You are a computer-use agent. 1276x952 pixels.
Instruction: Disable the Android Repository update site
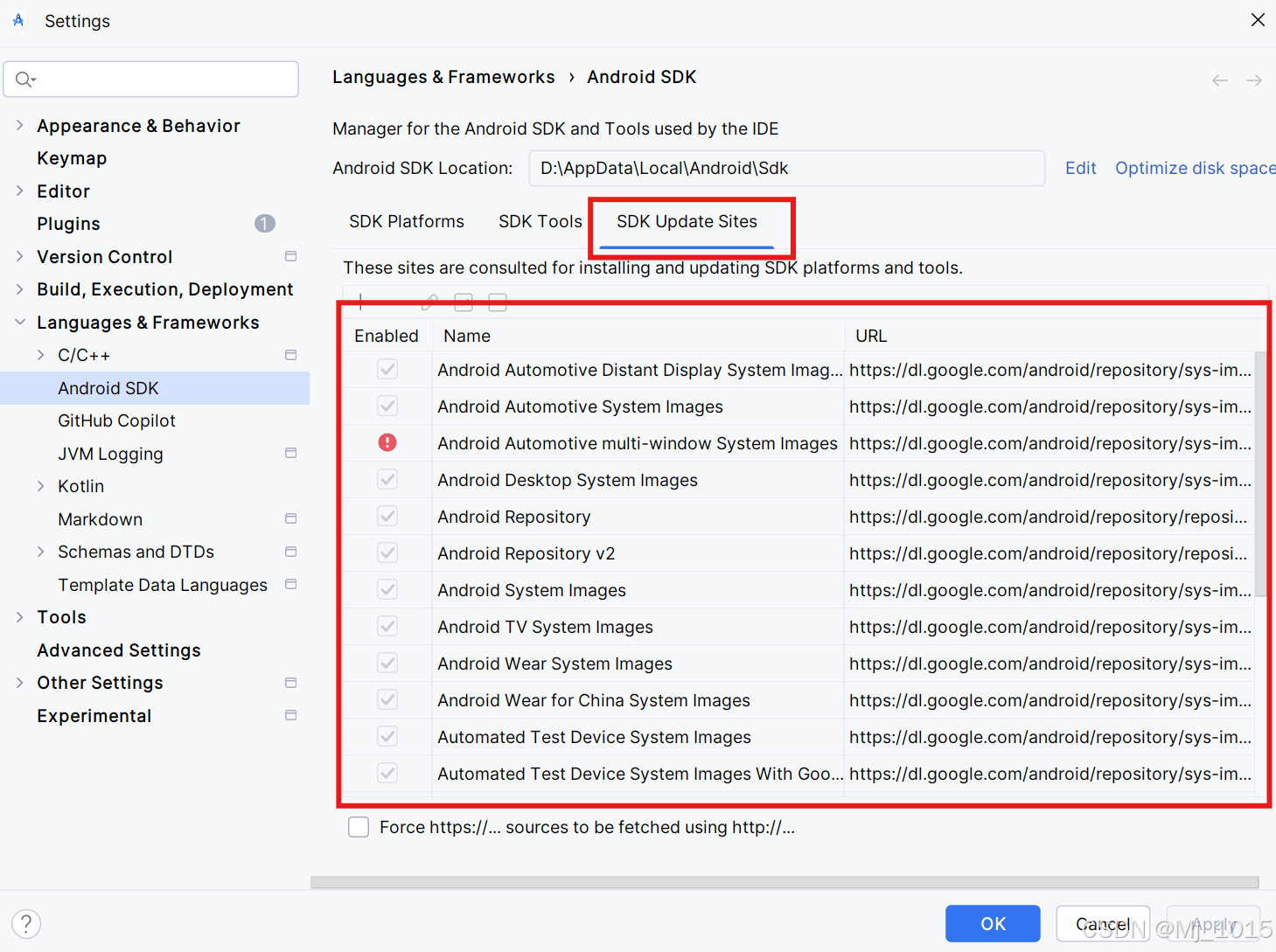[x=387, y=516]
